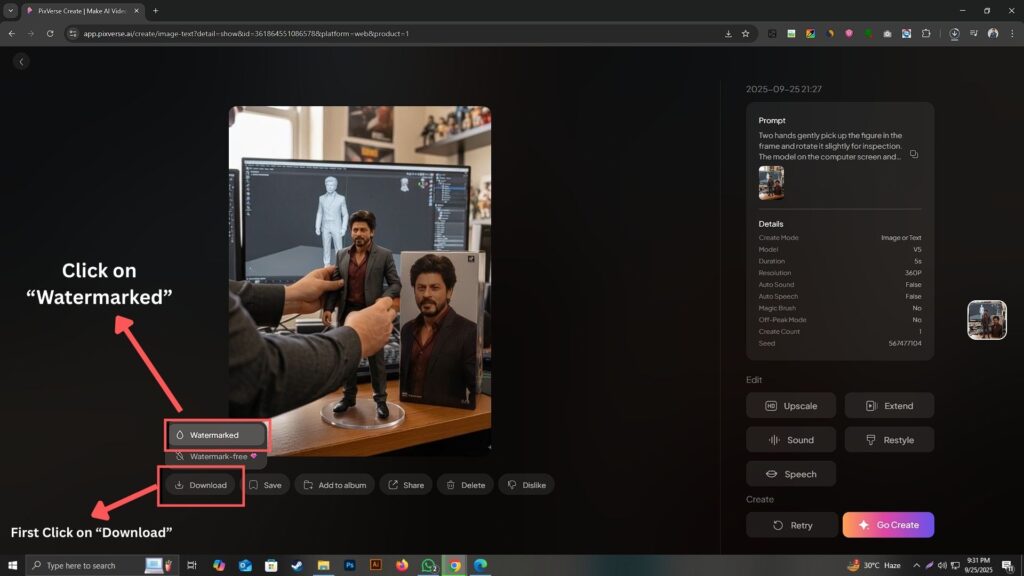The width and height of the screenshot is (1024, 576).
Task: Select the video thumbnail on right edge
Action: 986,320
